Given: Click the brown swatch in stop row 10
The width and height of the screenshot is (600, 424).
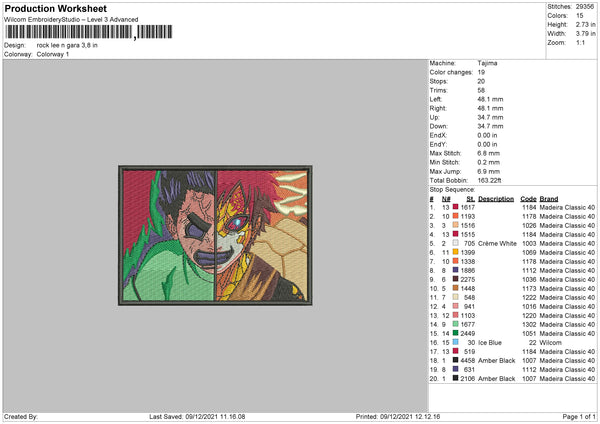Looking at the screenshot, I should 455,288.
